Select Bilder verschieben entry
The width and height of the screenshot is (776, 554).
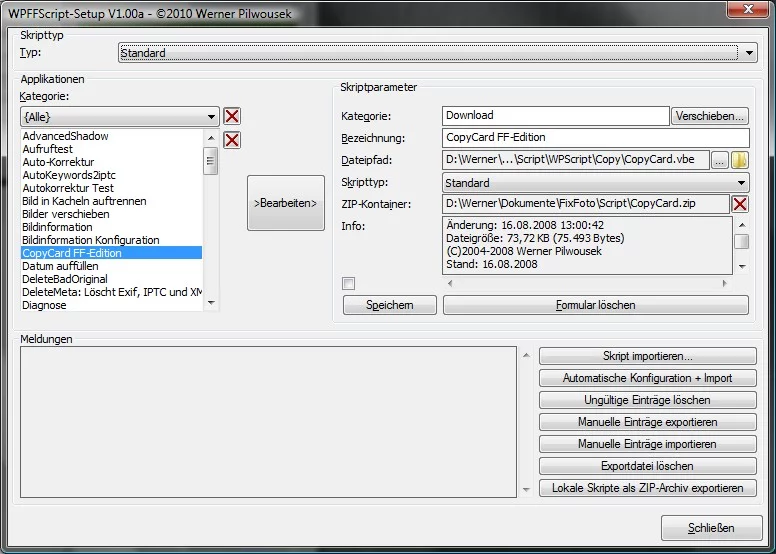pos(112,214)
